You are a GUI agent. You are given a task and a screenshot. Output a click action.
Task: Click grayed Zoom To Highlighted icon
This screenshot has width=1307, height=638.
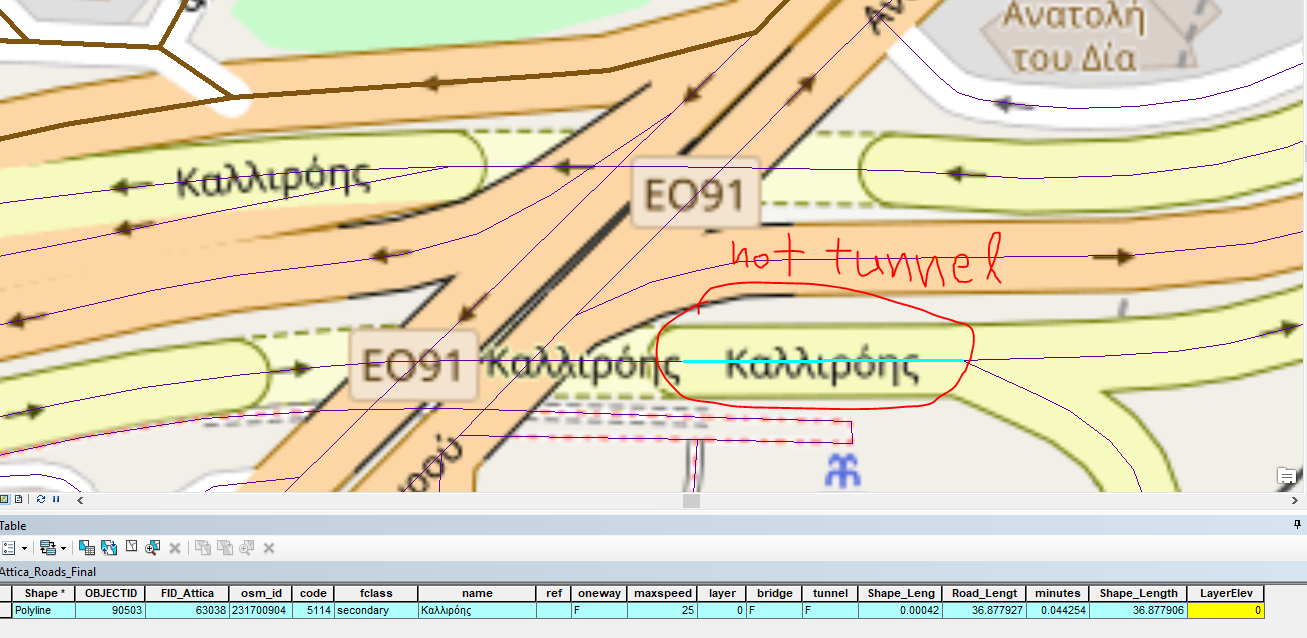point(247,548)
